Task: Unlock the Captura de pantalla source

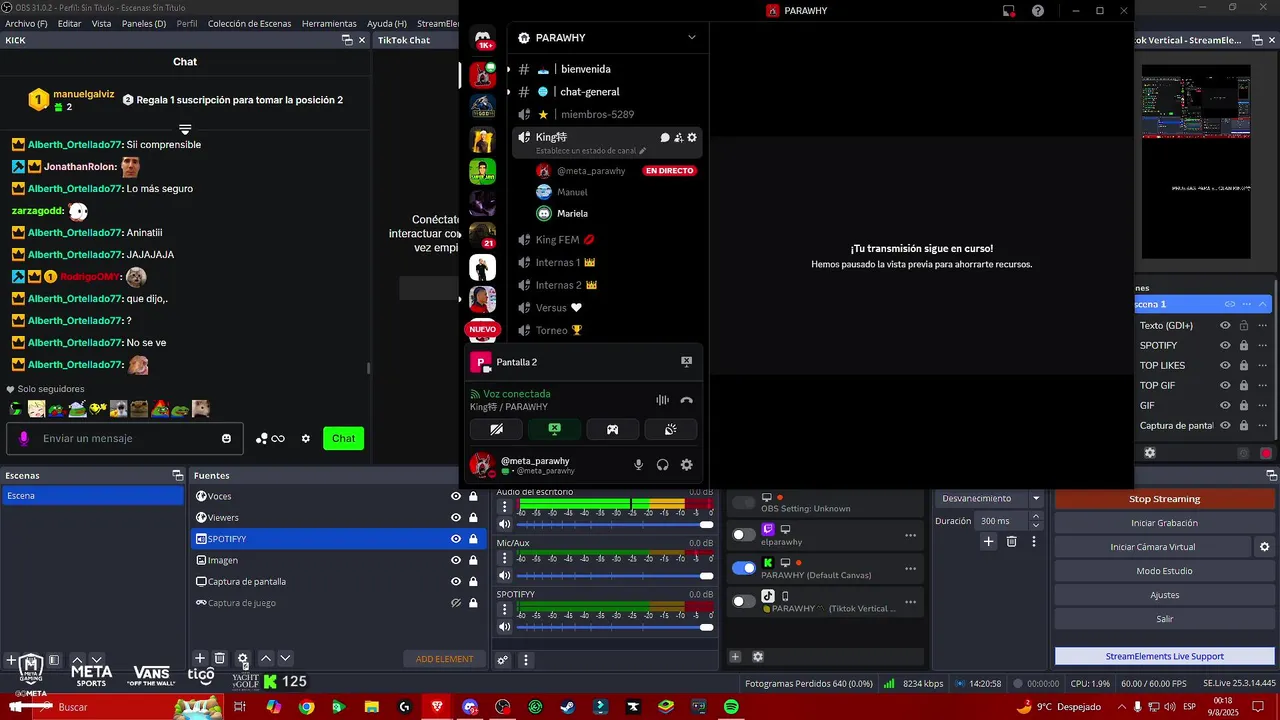Action: click(473, 581)
